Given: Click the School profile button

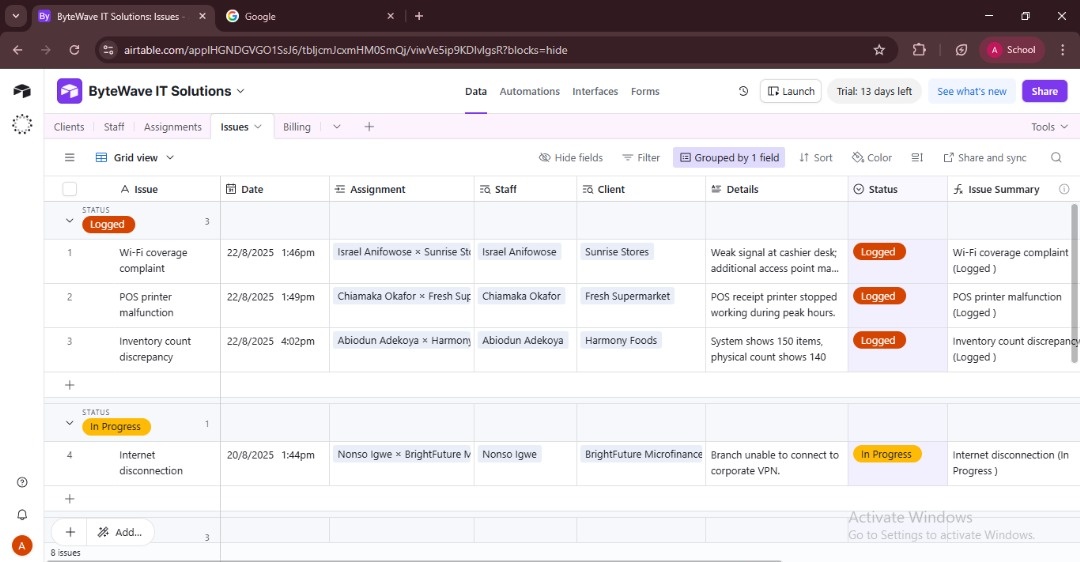Looking at the screenshot, I should tap(1012, 50).
